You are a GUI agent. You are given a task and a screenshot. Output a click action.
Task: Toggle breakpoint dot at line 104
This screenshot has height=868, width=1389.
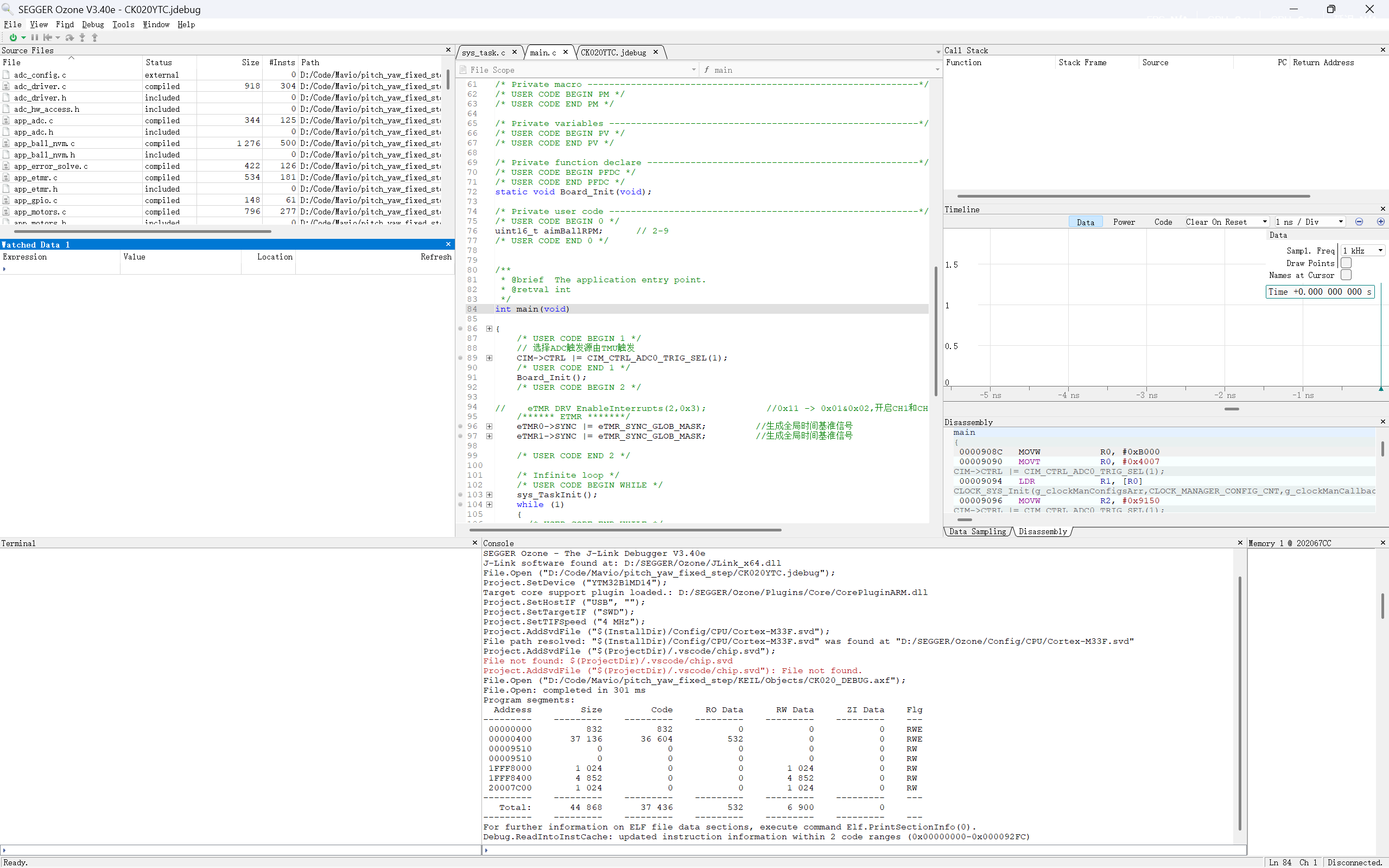460,505
